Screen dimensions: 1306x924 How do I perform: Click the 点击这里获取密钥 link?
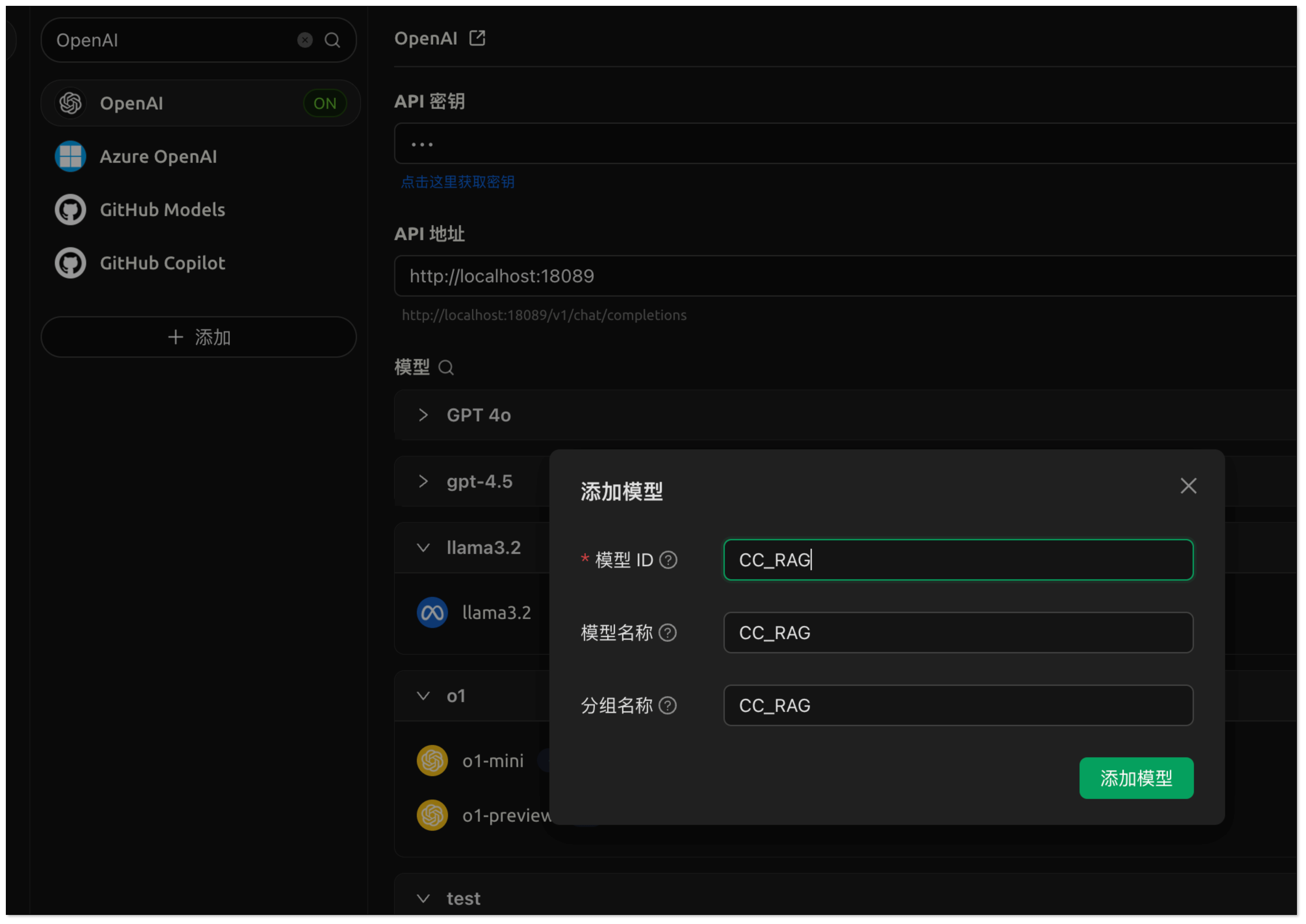point(457,182)
